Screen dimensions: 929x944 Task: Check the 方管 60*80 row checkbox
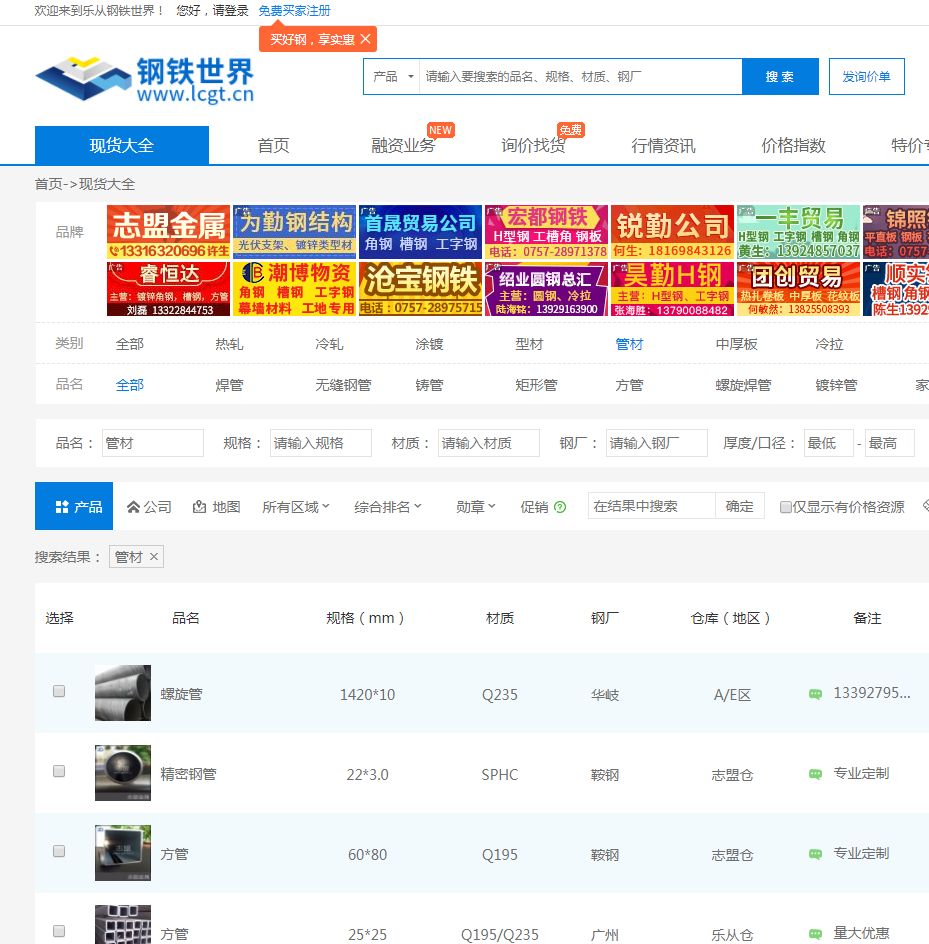coord(59,851)
